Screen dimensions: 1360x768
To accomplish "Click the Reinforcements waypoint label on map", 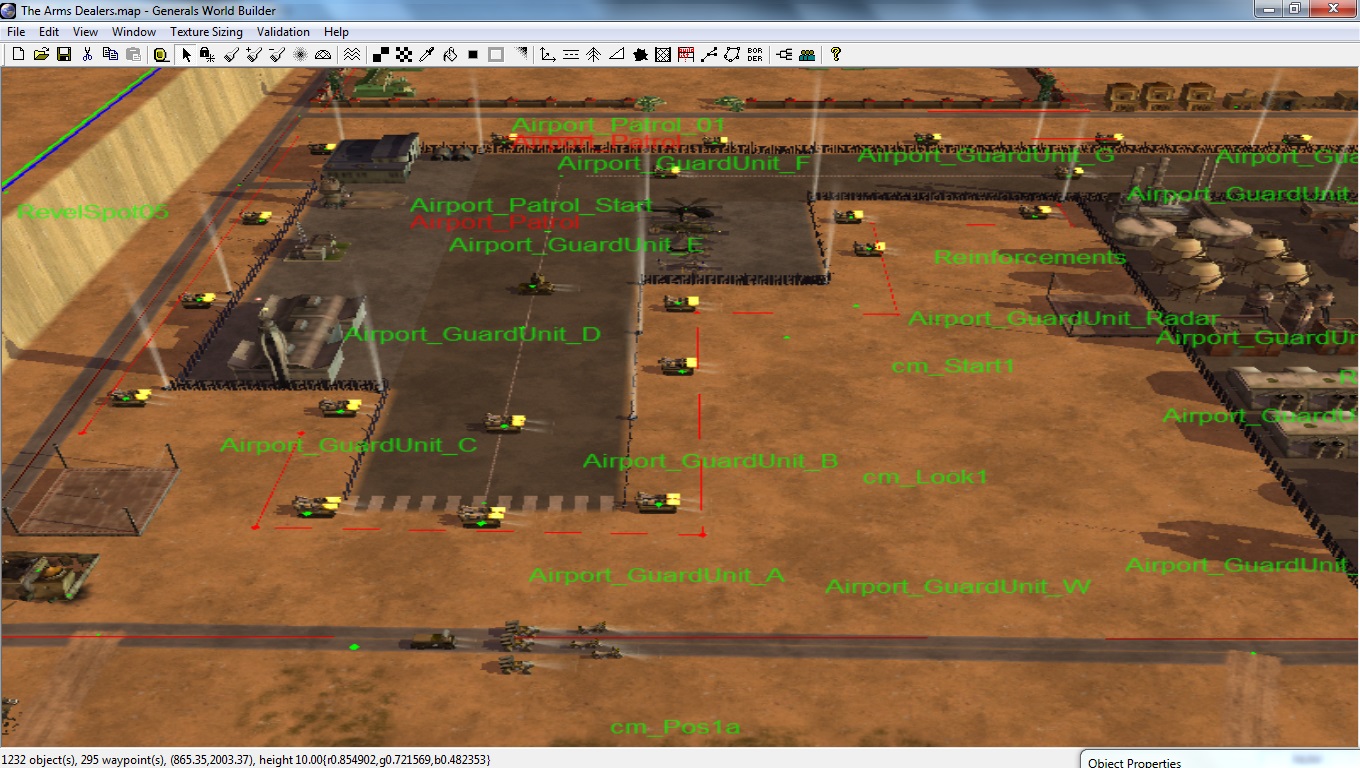I will click(1029, 258).
